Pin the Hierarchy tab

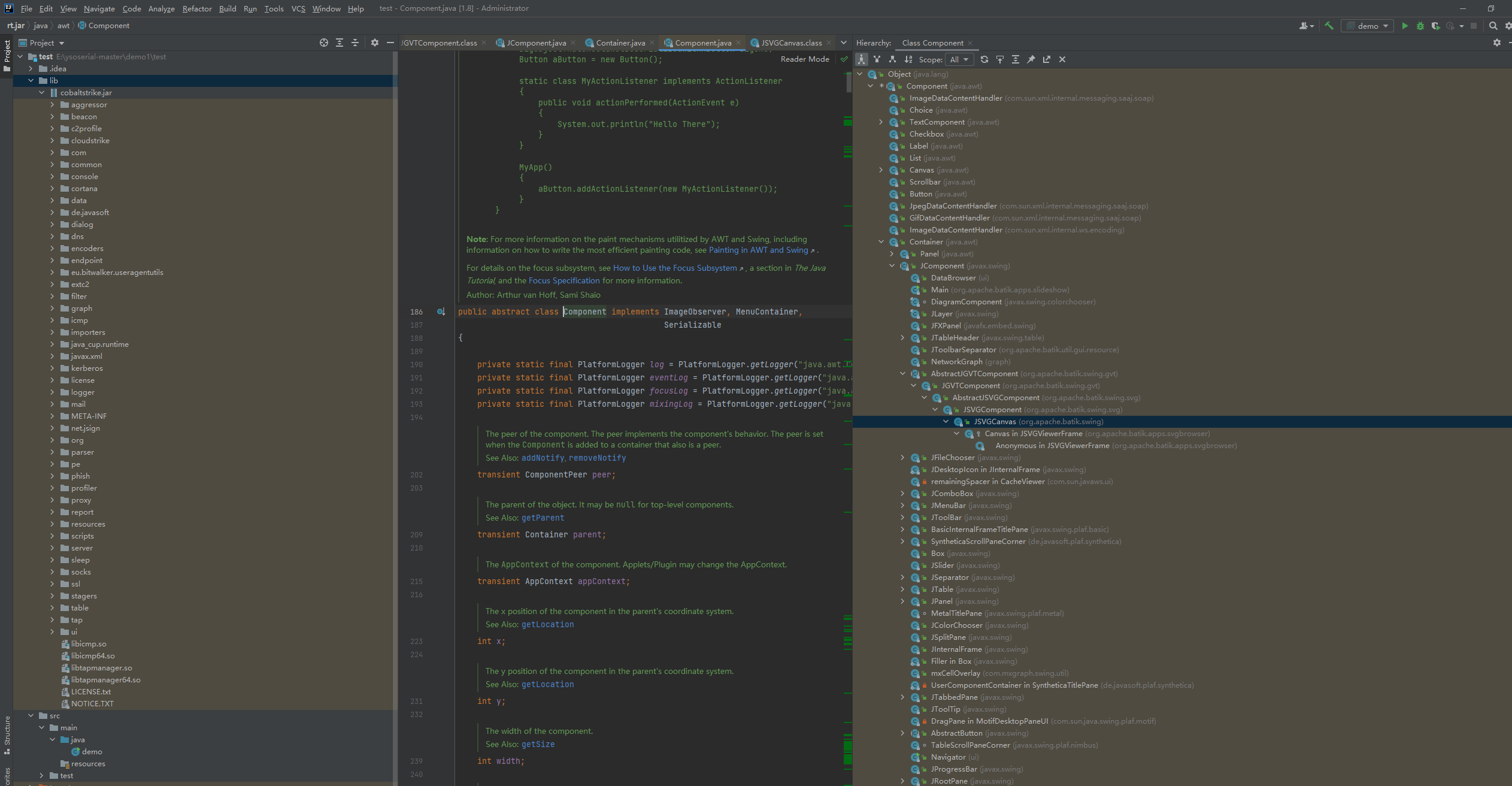(x=1031, y=59)
